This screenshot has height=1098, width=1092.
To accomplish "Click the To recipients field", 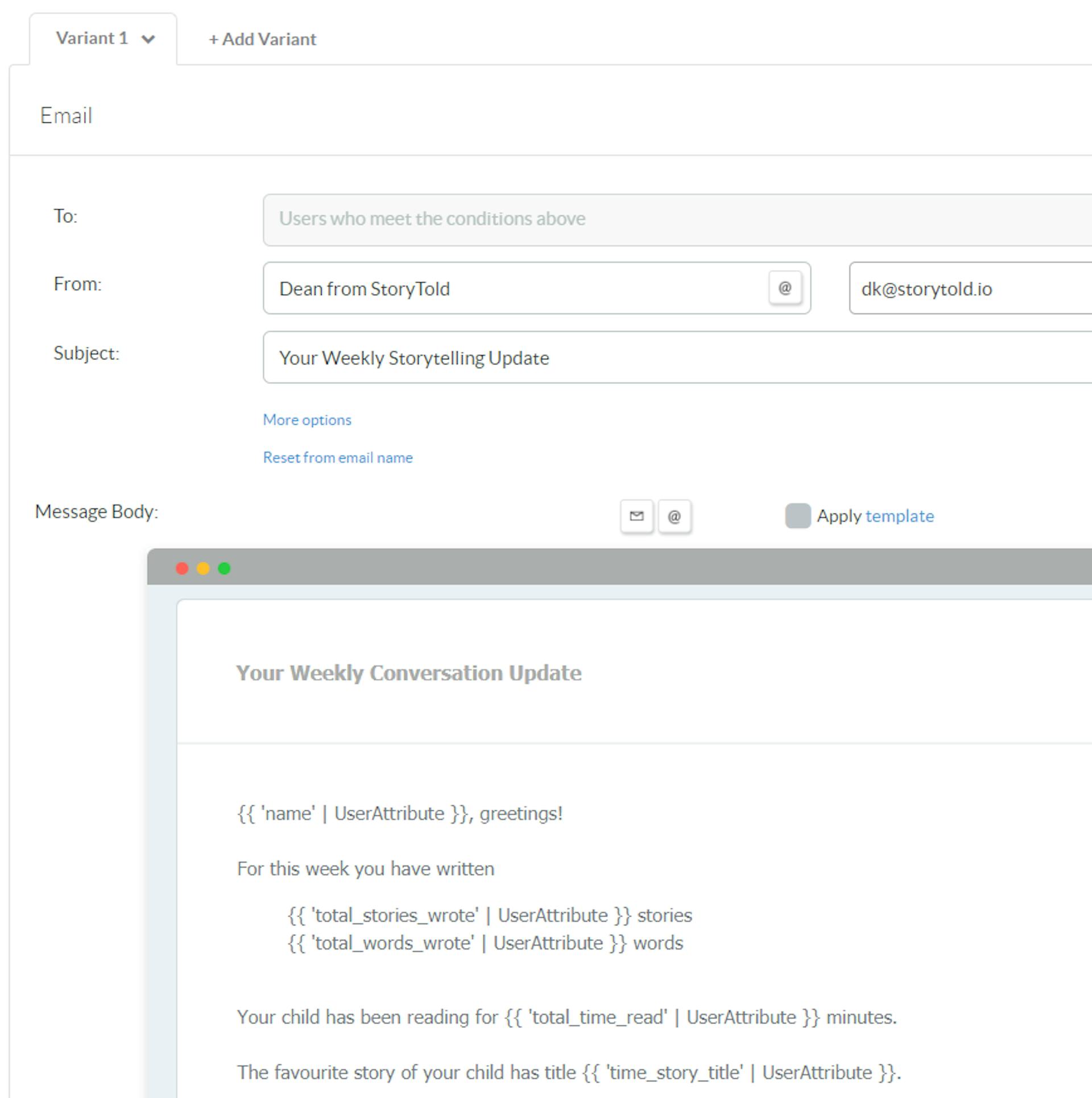I will click(x=677, y=219).
